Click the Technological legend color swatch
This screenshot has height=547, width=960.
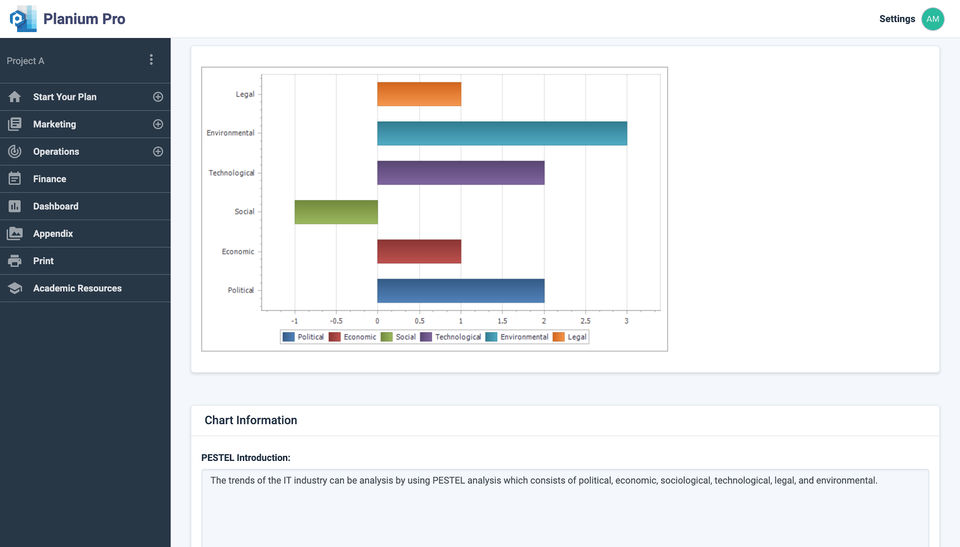pyautogui.click(x=426, y=337)
